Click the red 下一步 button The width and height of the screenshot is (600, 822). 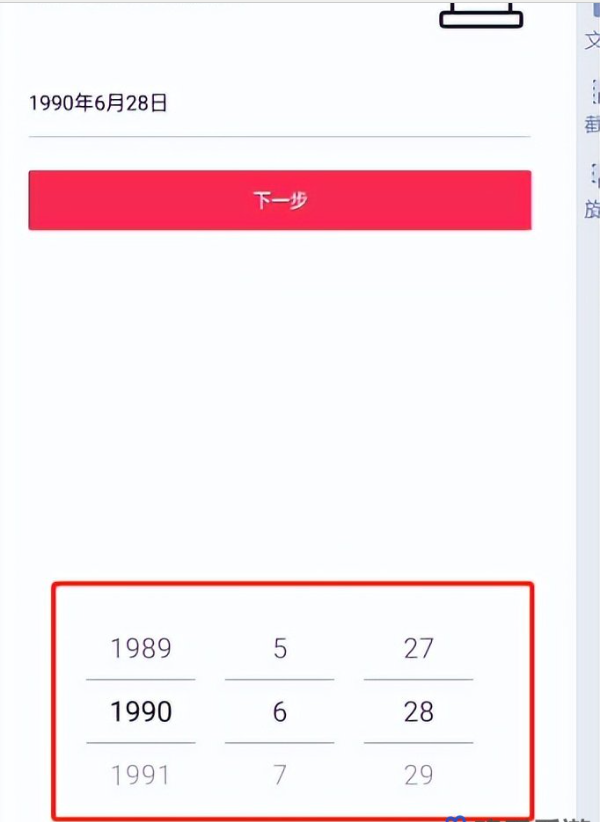click(280, 200)
